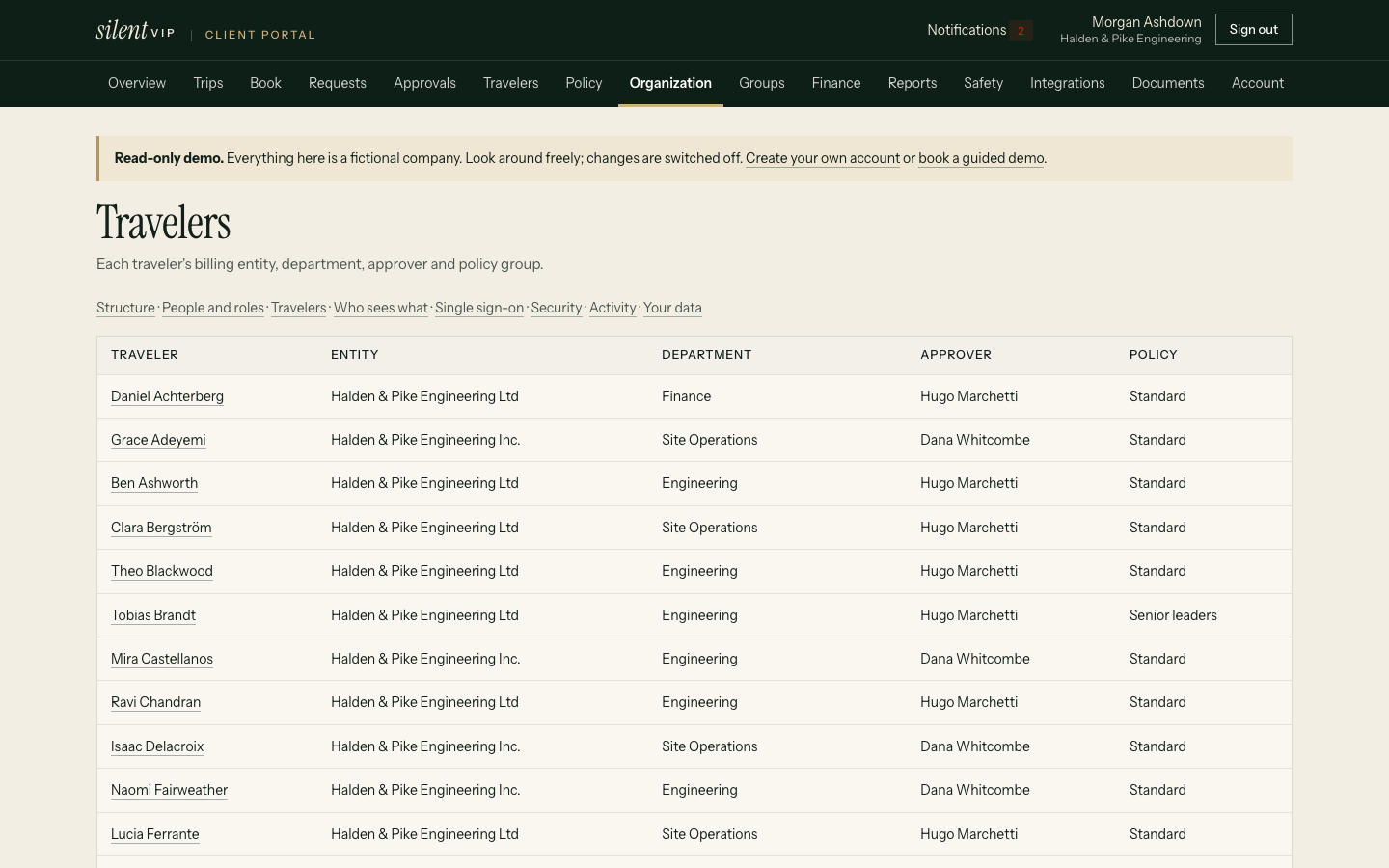Select traveler Ravi Chandran
1389x868 pixels.
click(x=156, y=702)
